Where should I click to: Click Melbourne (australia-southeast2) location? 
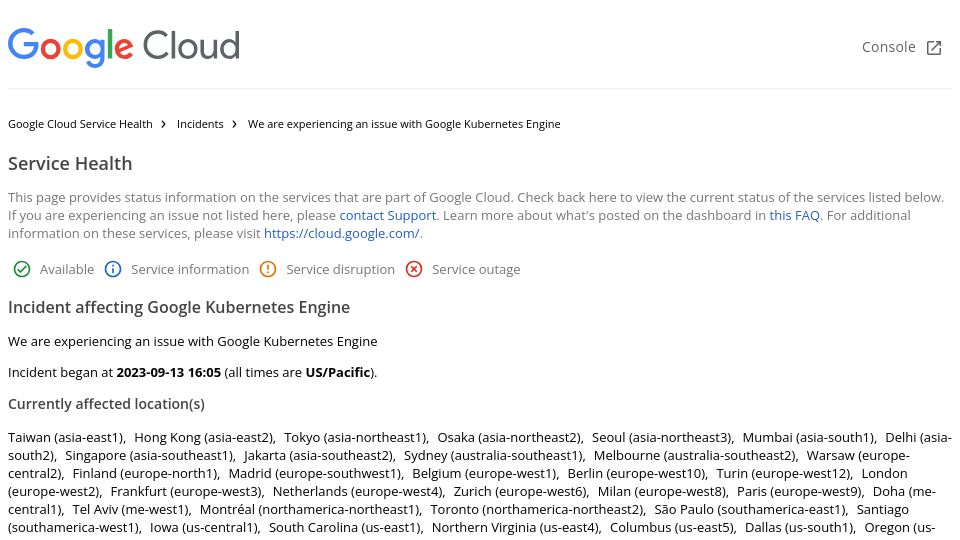coord(696,456)
